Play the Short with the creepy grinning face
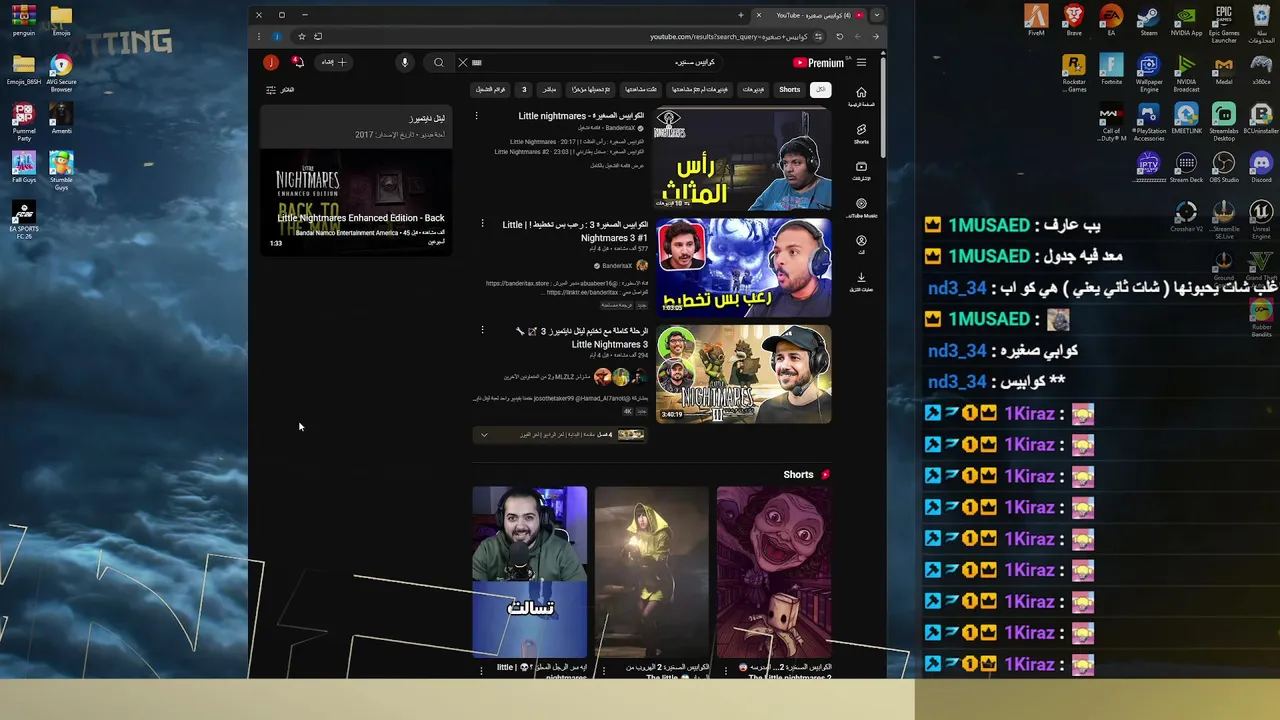 click(x=774, y=572)
